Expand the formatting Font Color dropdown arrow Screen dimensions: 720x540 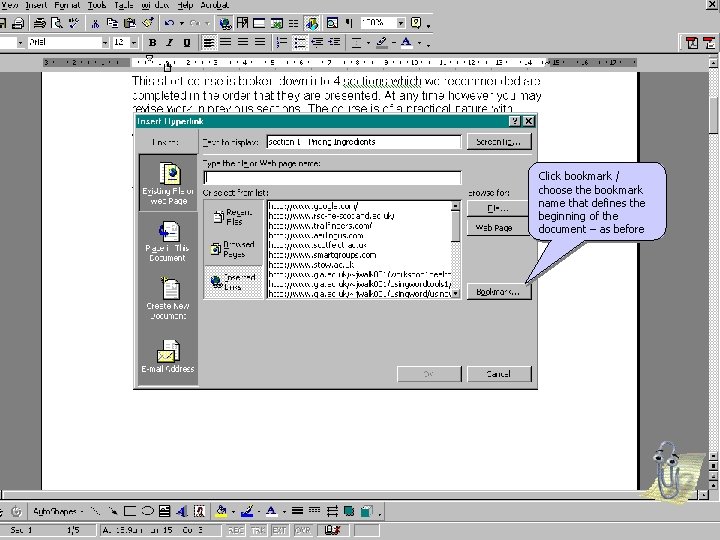tap(419, 43)
